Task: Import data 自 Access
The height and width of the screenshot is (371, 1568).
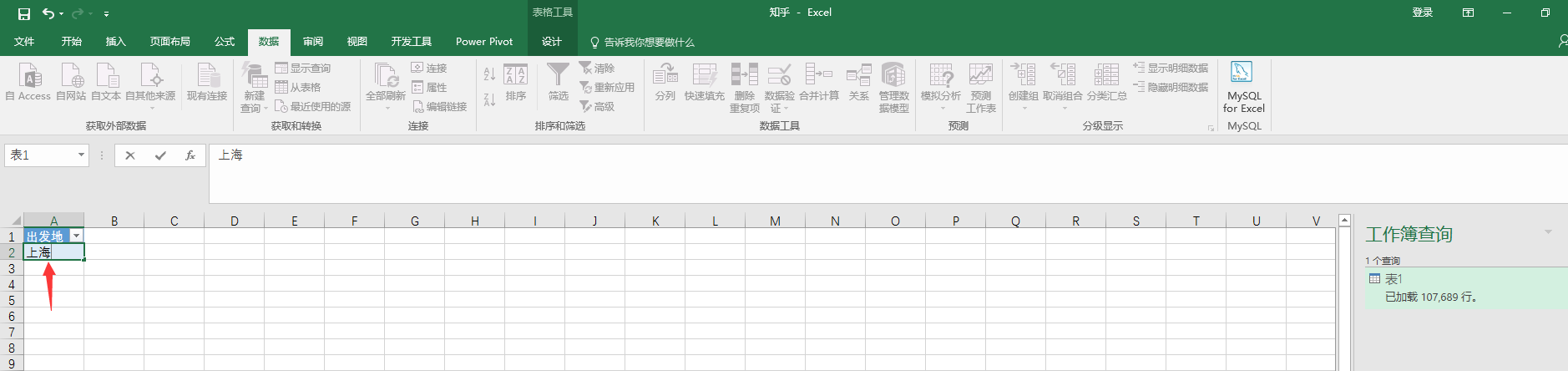Action: (x=28, y=82)
